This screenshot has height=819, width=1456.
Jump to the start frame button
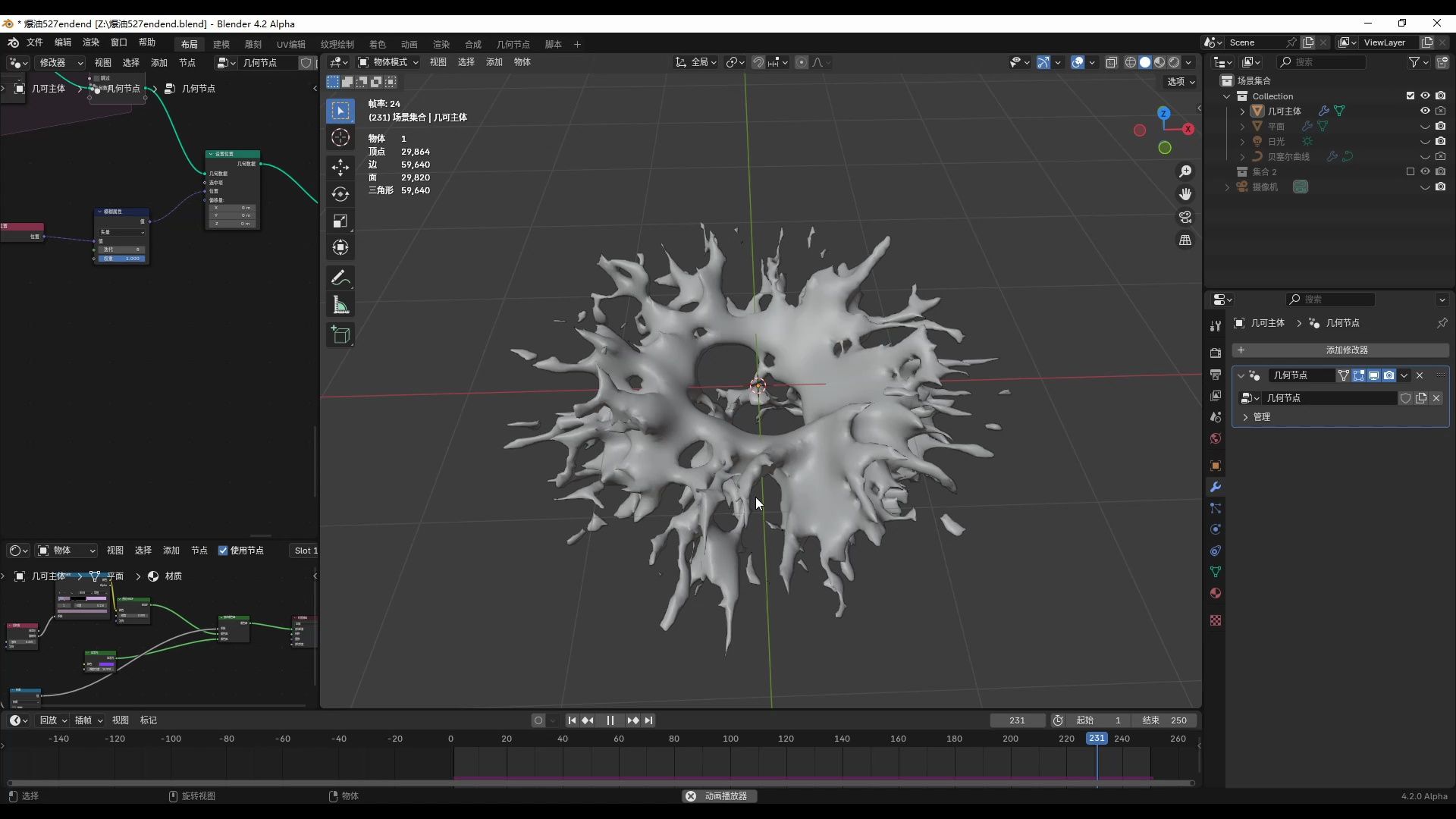[572, 720]
